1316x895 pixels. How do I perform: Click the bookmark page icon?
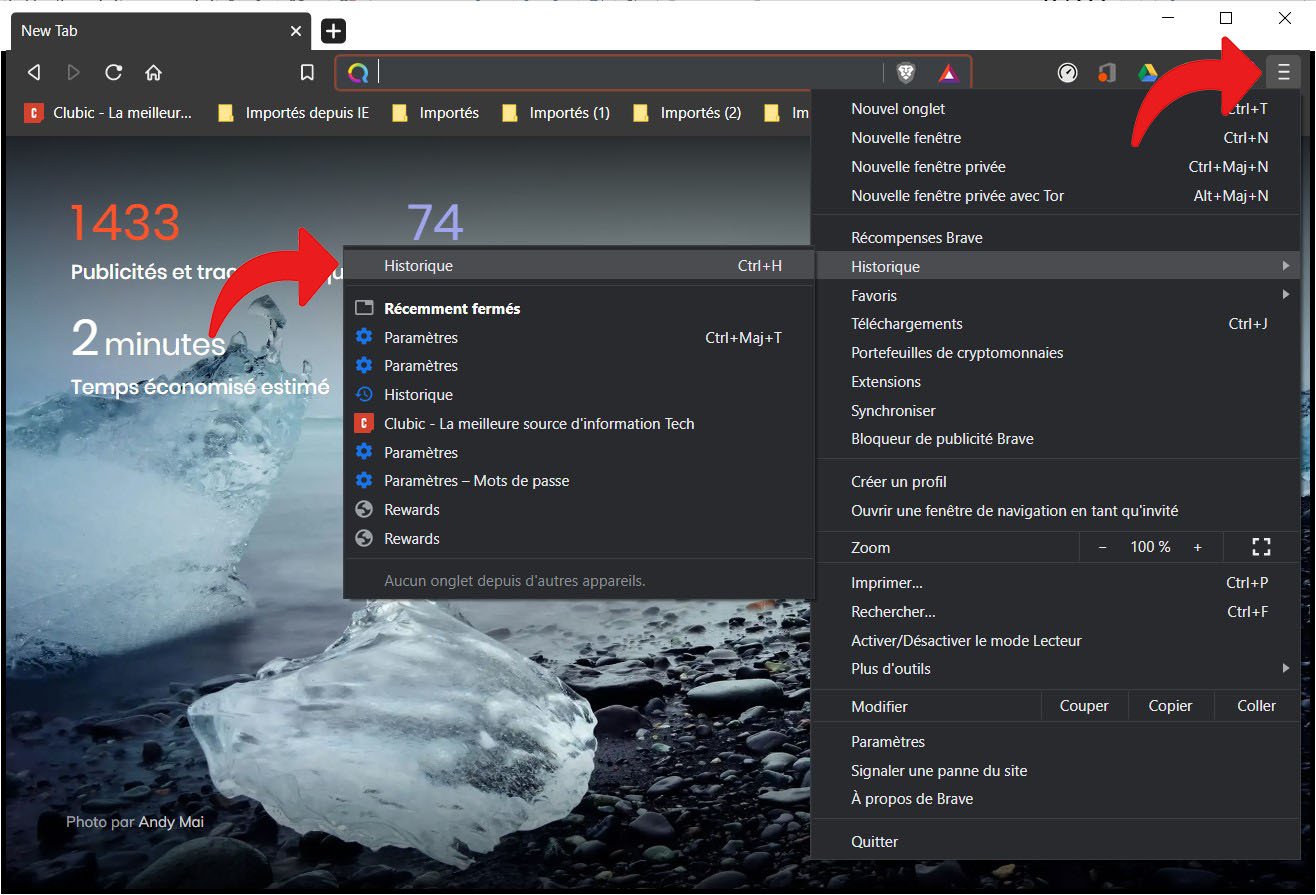coord(308,72)
